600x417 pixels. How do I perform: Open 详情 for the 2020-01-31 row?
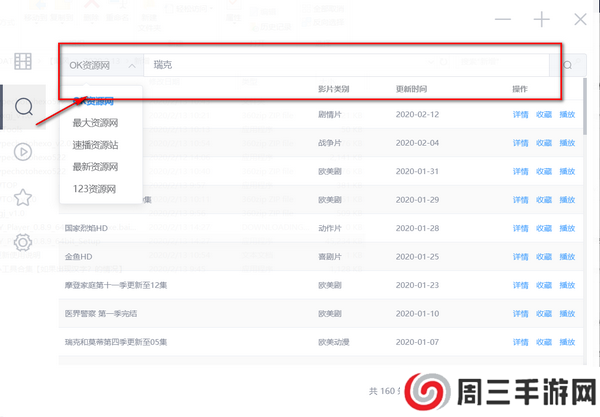(x=520, y=171)
